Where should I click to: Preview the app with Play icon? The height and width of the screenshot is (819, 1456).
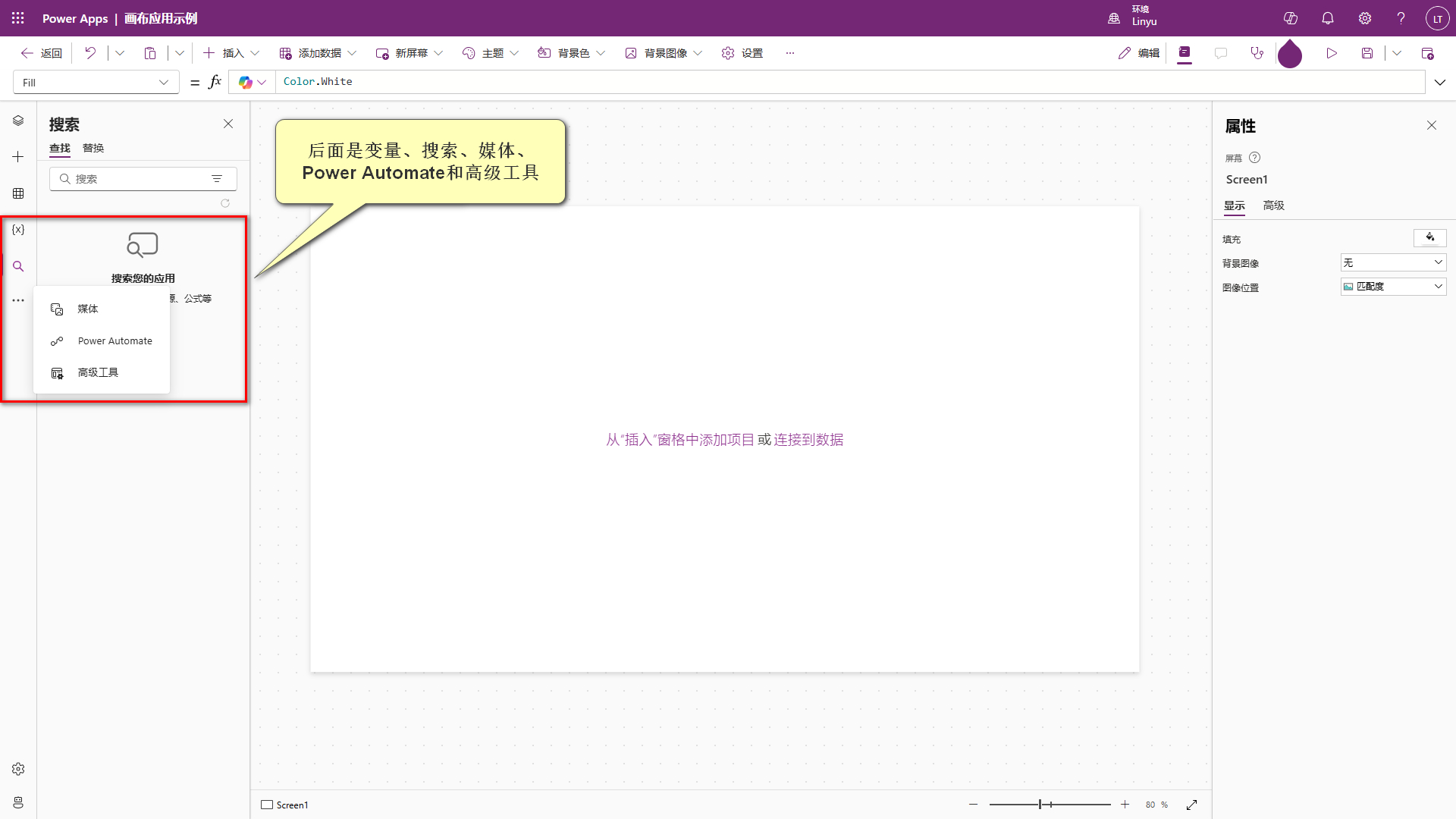[x=1331, y=53]
